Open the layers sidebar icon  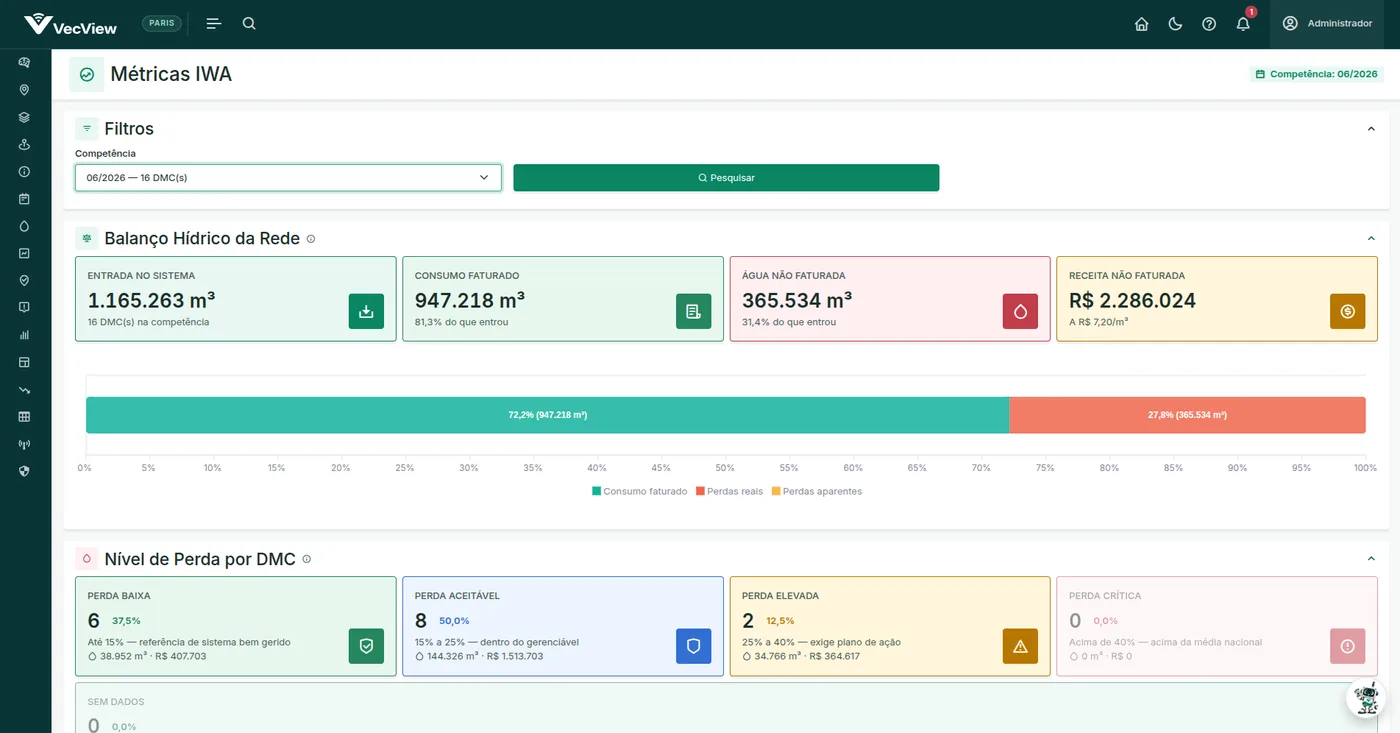24,117
